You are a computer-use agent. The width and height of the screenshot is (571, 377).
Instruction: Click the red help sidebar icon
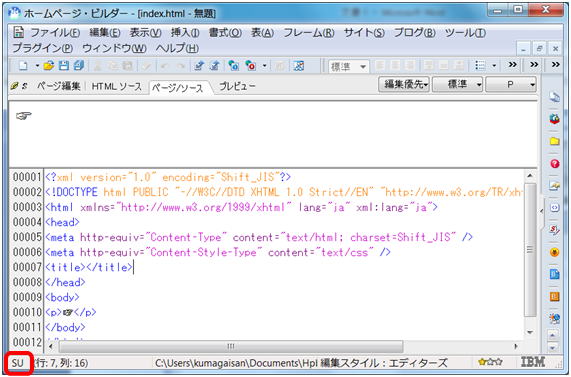pos(554,164)
